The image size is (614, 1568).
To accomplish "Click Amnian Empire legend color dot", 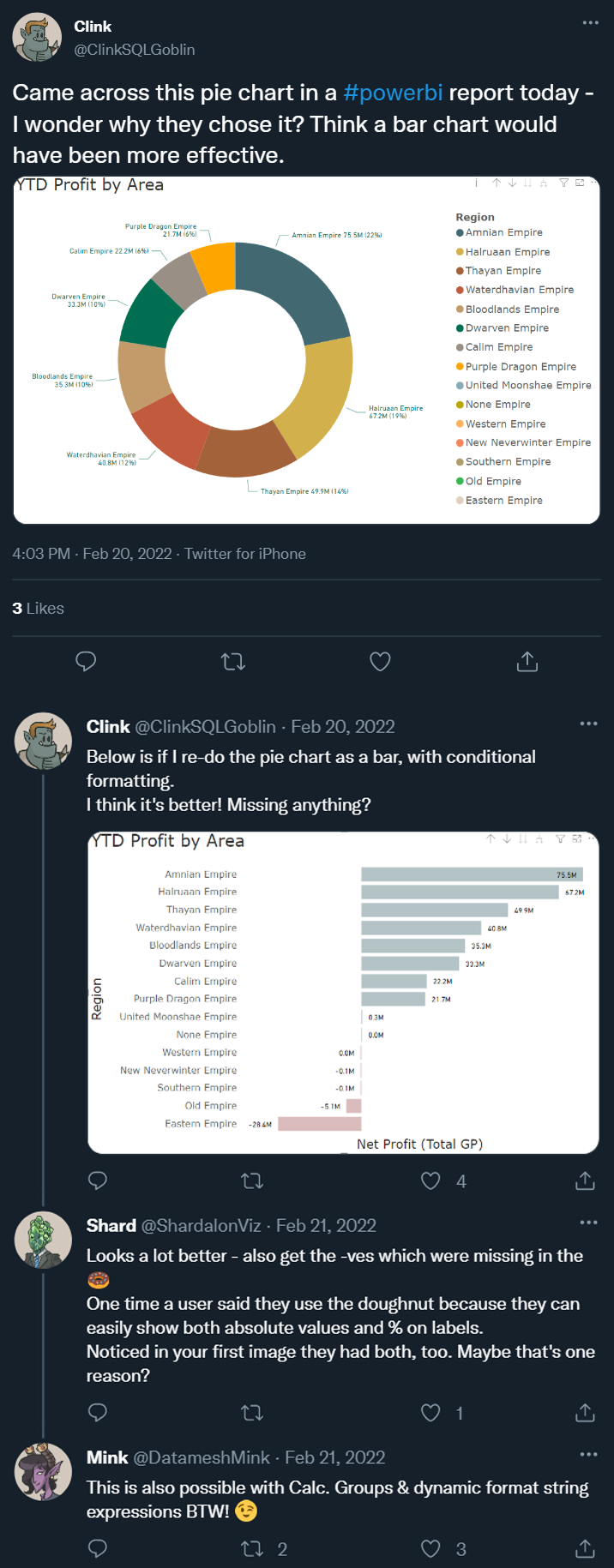I will 460,232.
